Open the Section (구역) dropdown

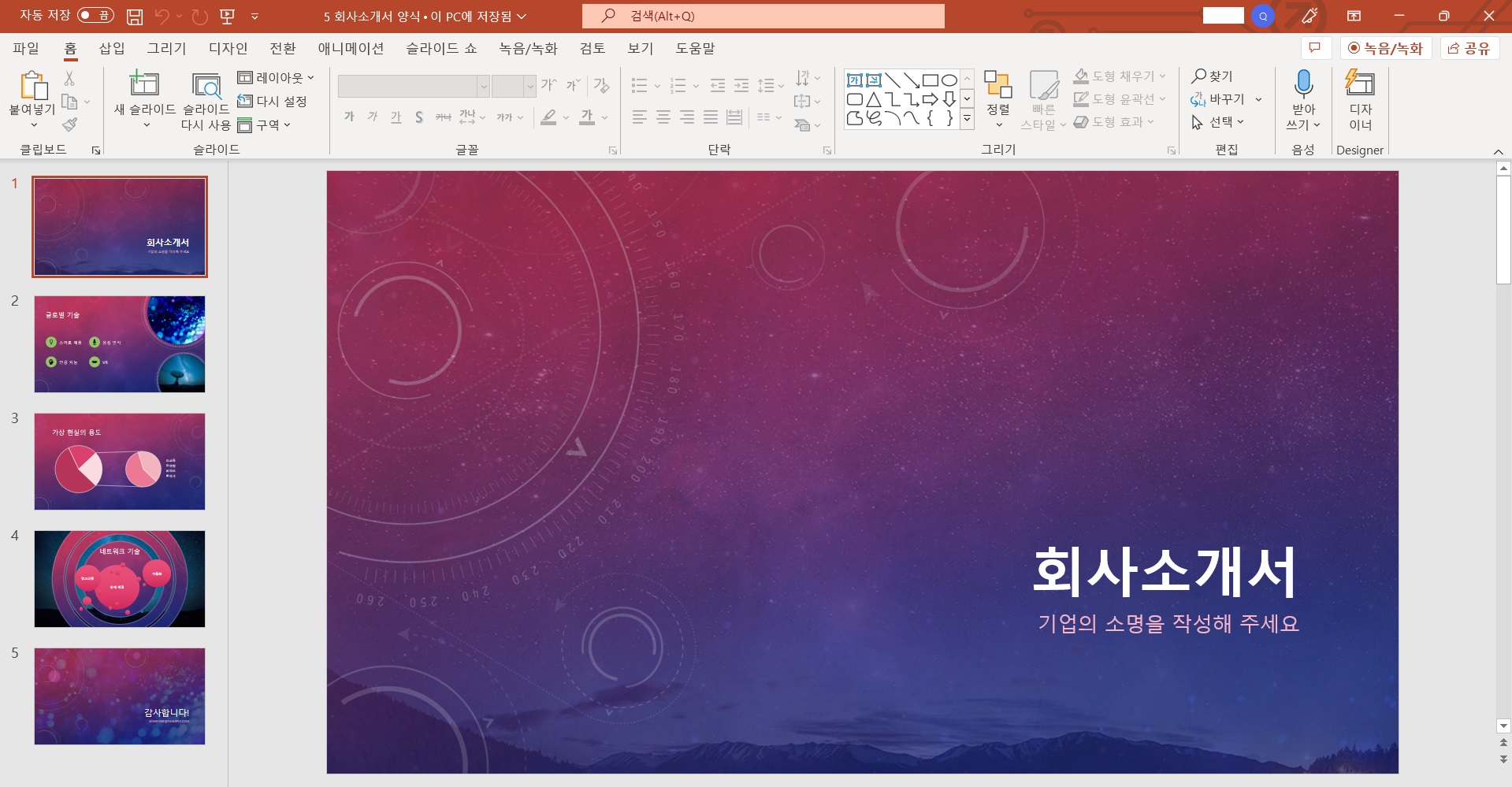[264, 124]
